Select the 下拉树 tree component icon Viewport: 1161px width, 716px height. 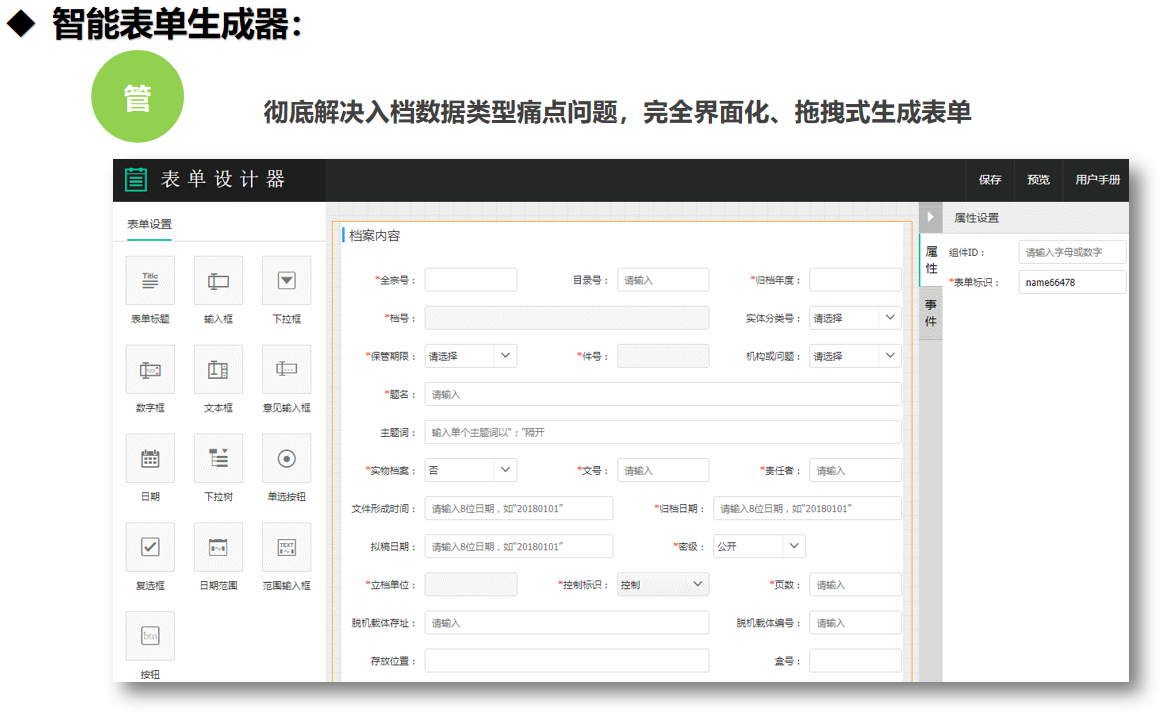(x=218, y=459)
